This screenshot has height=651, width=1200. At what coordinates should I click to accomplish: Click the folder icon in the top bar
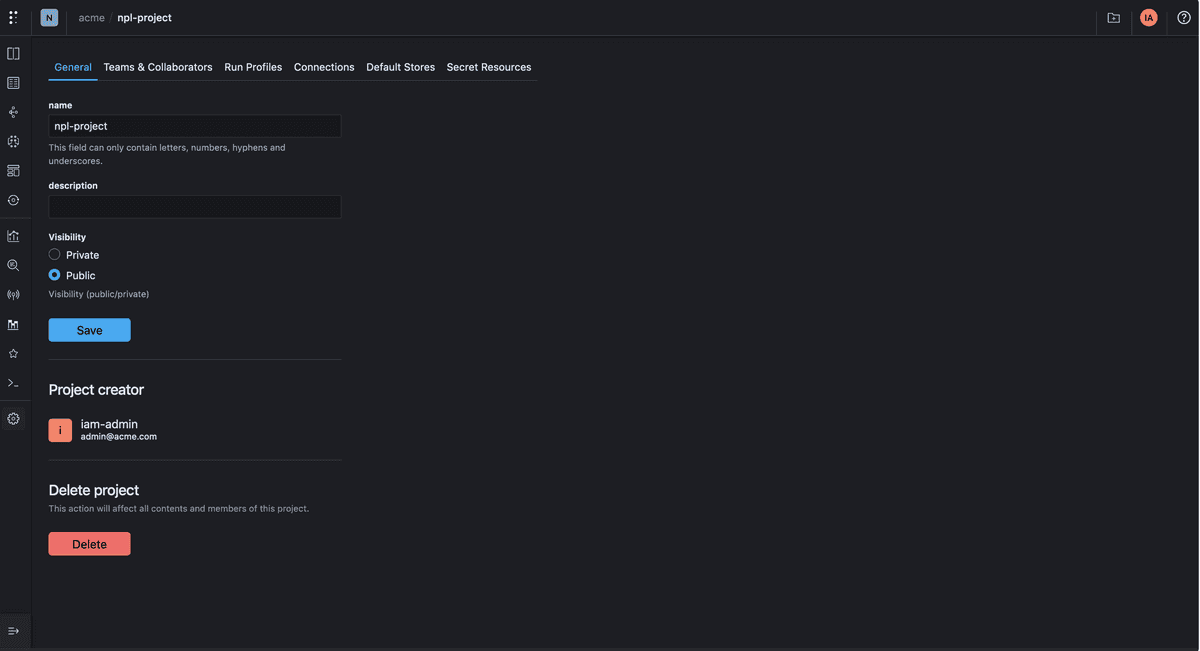pyautogui.click(x=1114, y=18)
